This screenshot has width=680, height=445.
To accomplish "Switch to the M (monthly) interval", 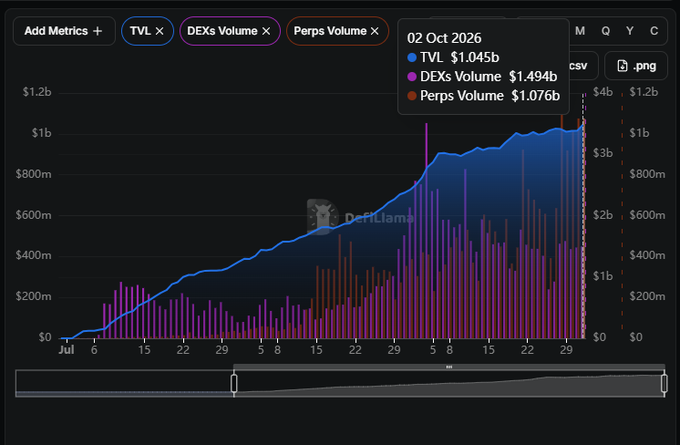I will [x=580, y=31].
